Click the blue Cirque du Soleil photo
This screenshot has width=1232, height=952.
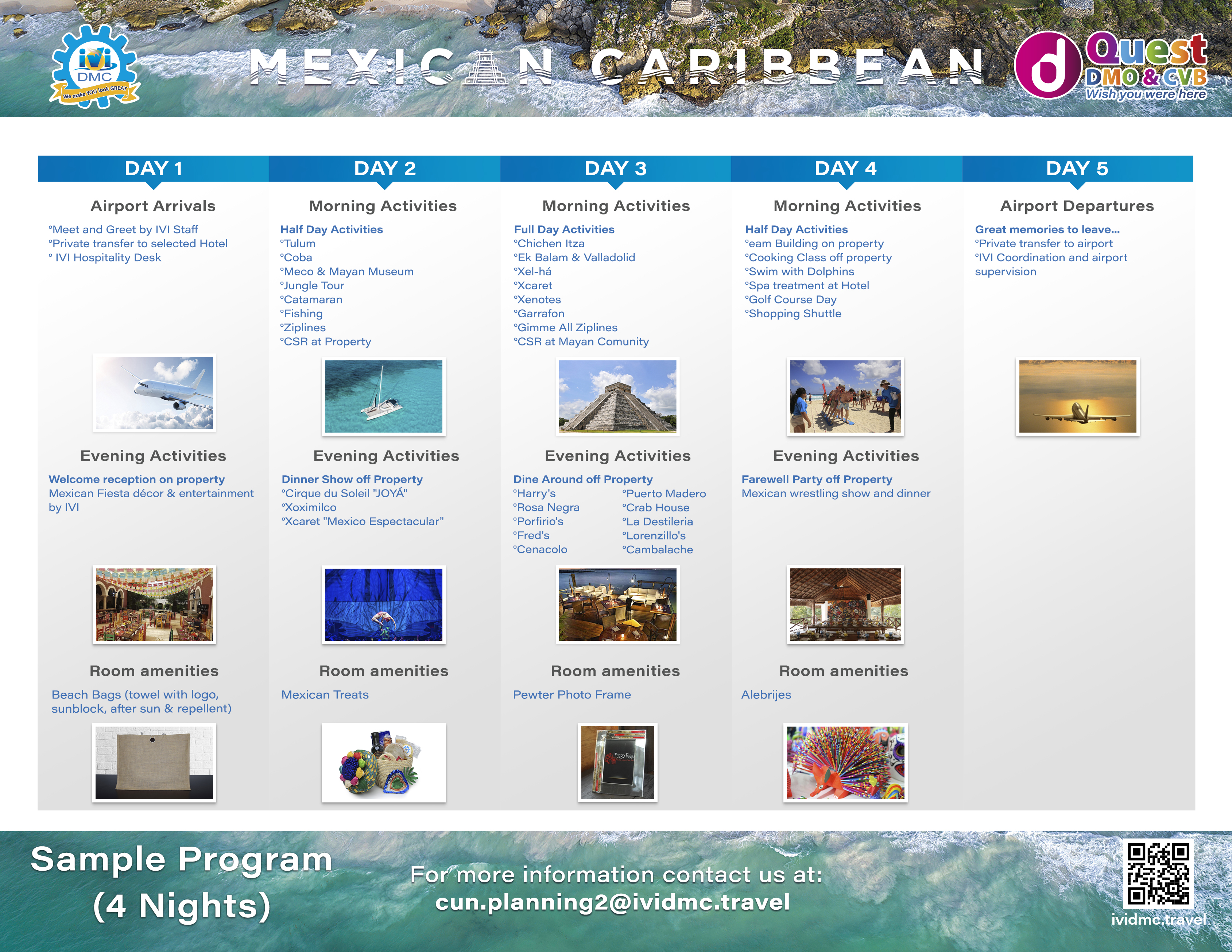click(384, 604)
